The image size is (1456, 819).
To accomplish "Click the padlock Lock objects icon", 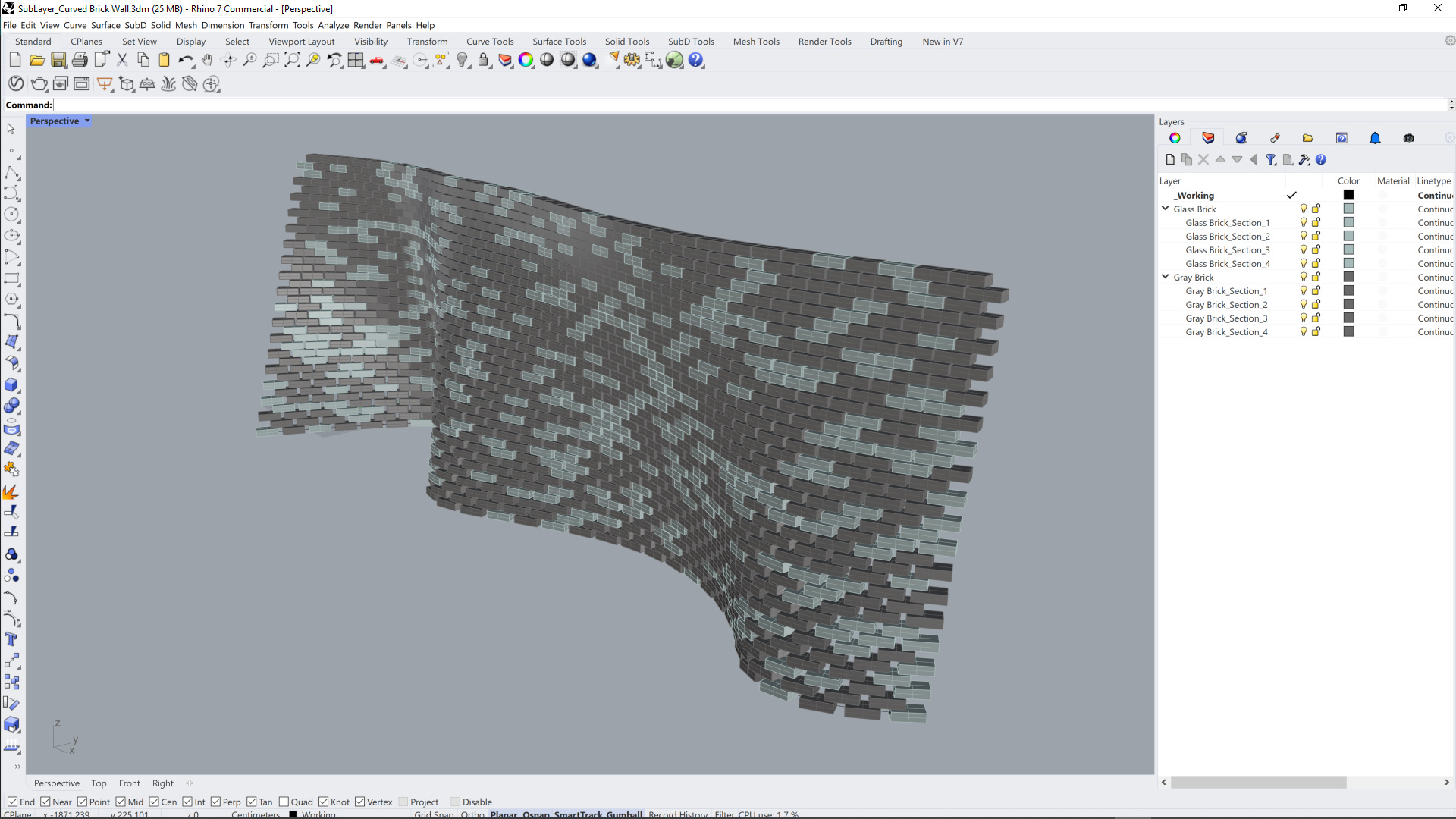I will point(484,61).
